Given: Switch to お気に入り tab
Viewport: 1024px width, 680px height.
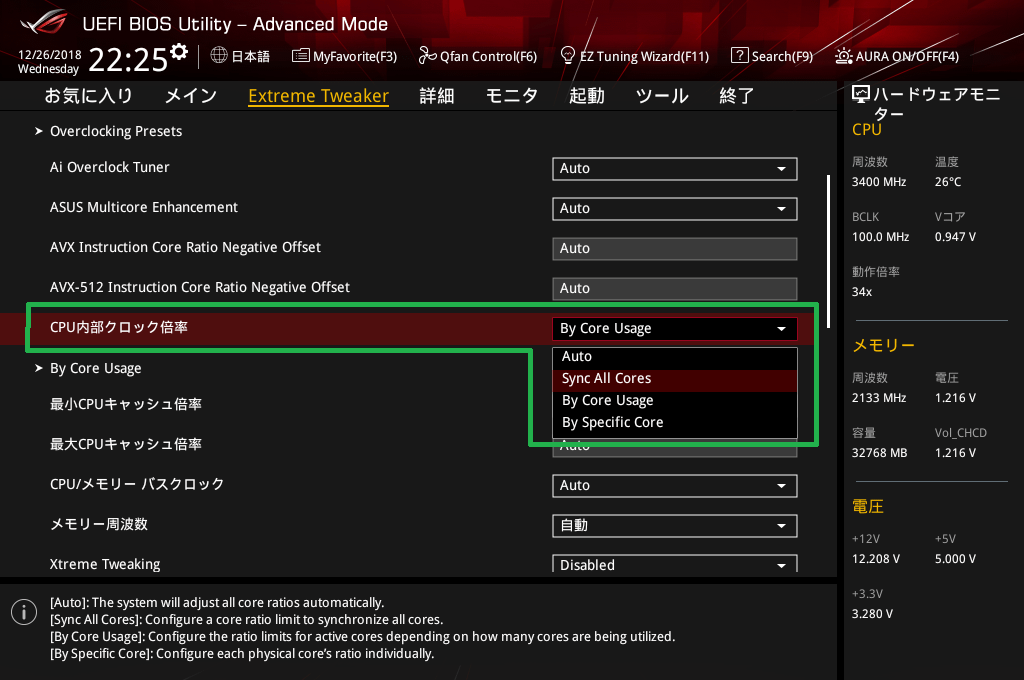Looking at the screenshot, I should 88,96.
